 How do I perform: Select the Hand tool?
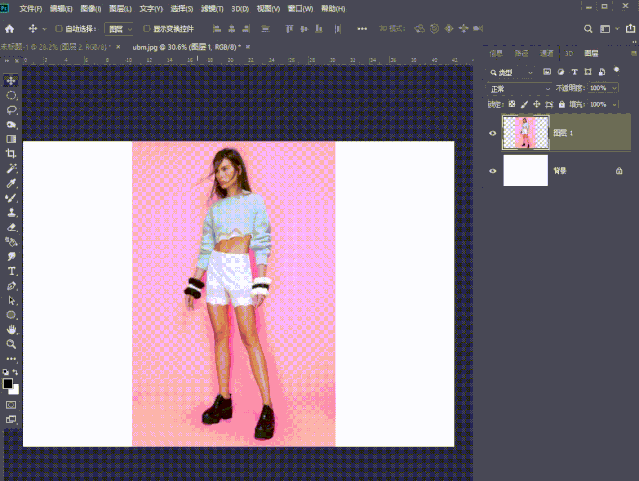[11, 329]
